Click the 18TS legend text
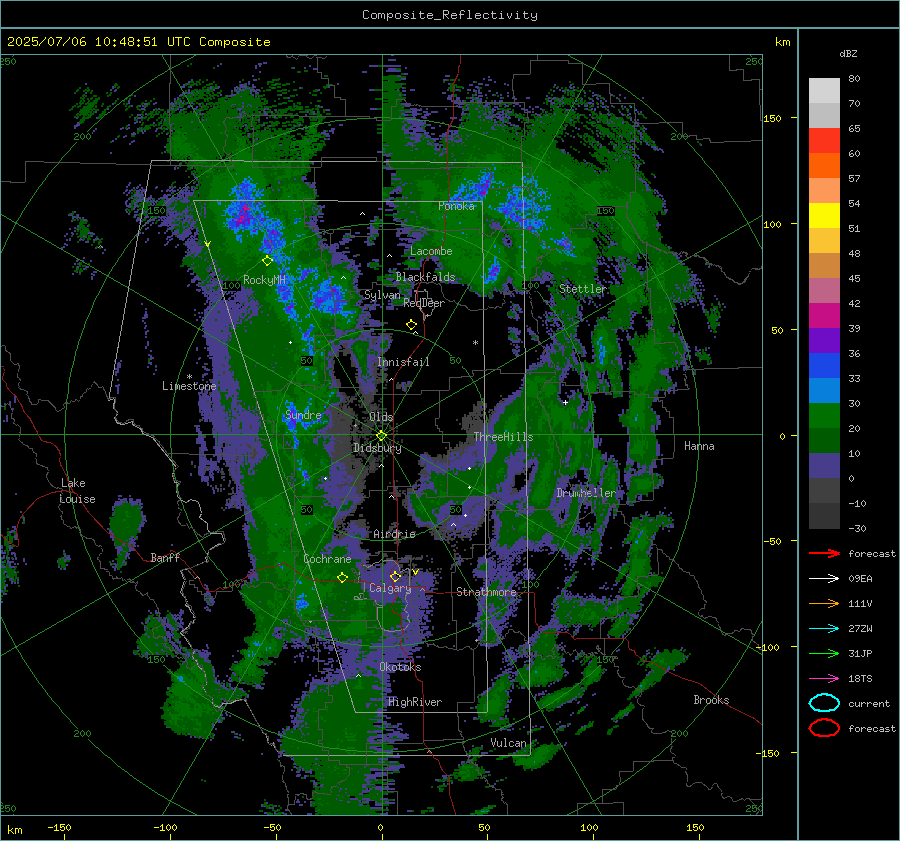The image size is (900, 841). point(860,679)
